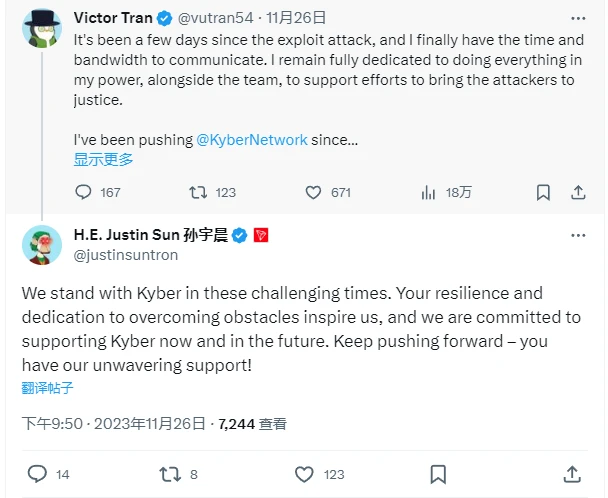608x498 pixels.
Task: Like Victor Tran's tweet
Action: (x=313, y=192)
